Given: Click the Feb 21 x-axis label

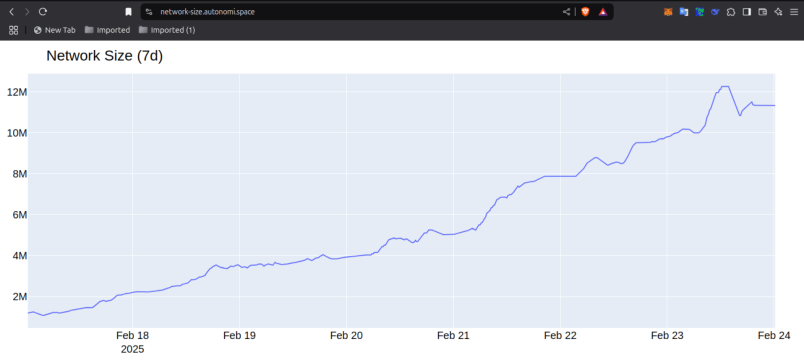Looking at the screenshot, I should (x=453, y=336).
